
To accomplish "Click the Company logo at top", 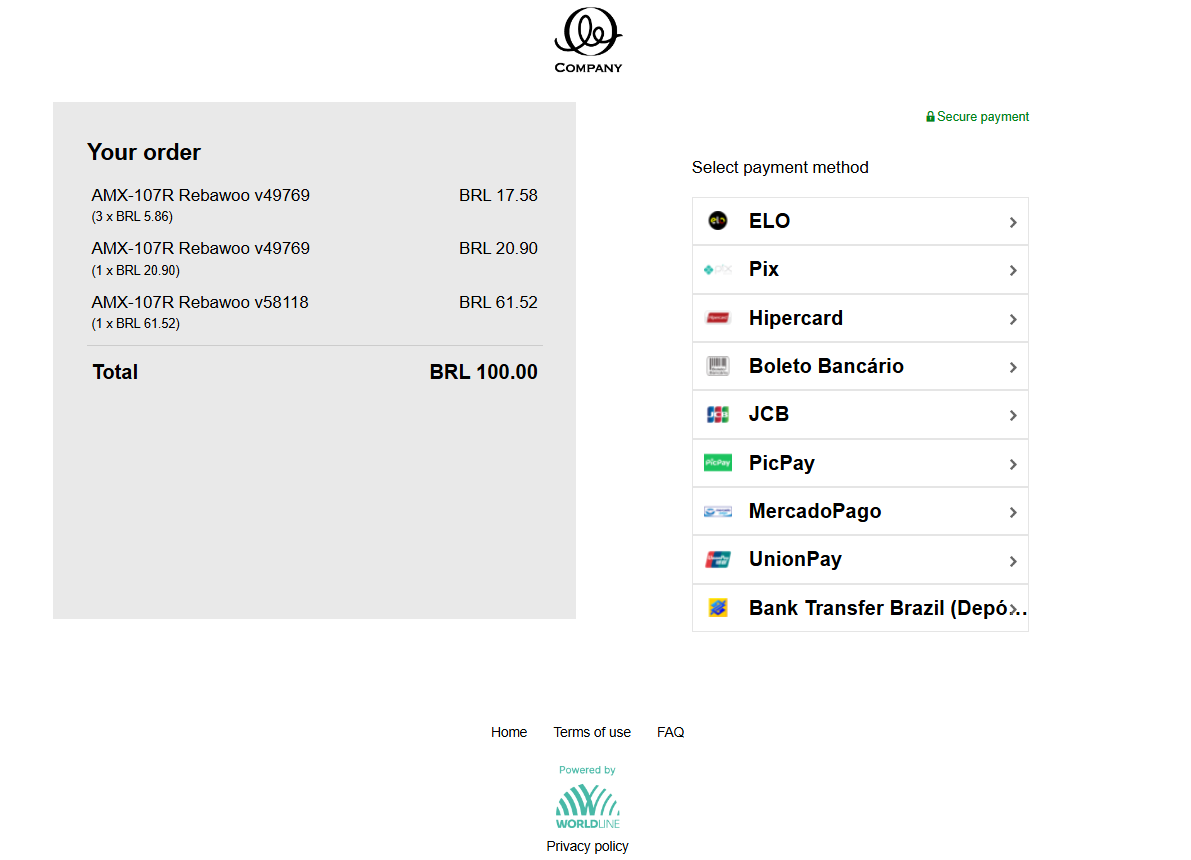I will click(x=588, y=40).
